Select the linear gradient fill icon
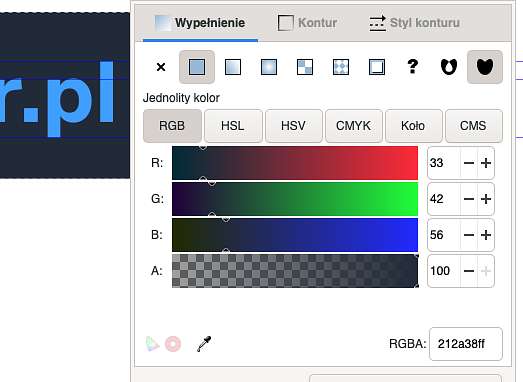The height and width of the screenshot is (382, 523). coord(233,67)
